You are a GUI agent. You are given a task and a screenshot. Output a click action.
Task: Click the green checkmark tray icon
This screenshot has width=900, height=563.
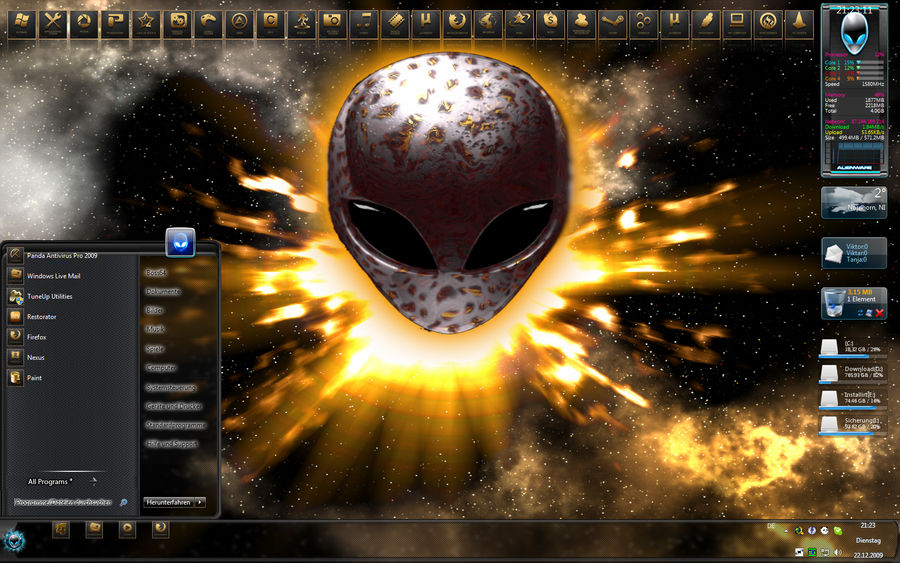[838, 531]
